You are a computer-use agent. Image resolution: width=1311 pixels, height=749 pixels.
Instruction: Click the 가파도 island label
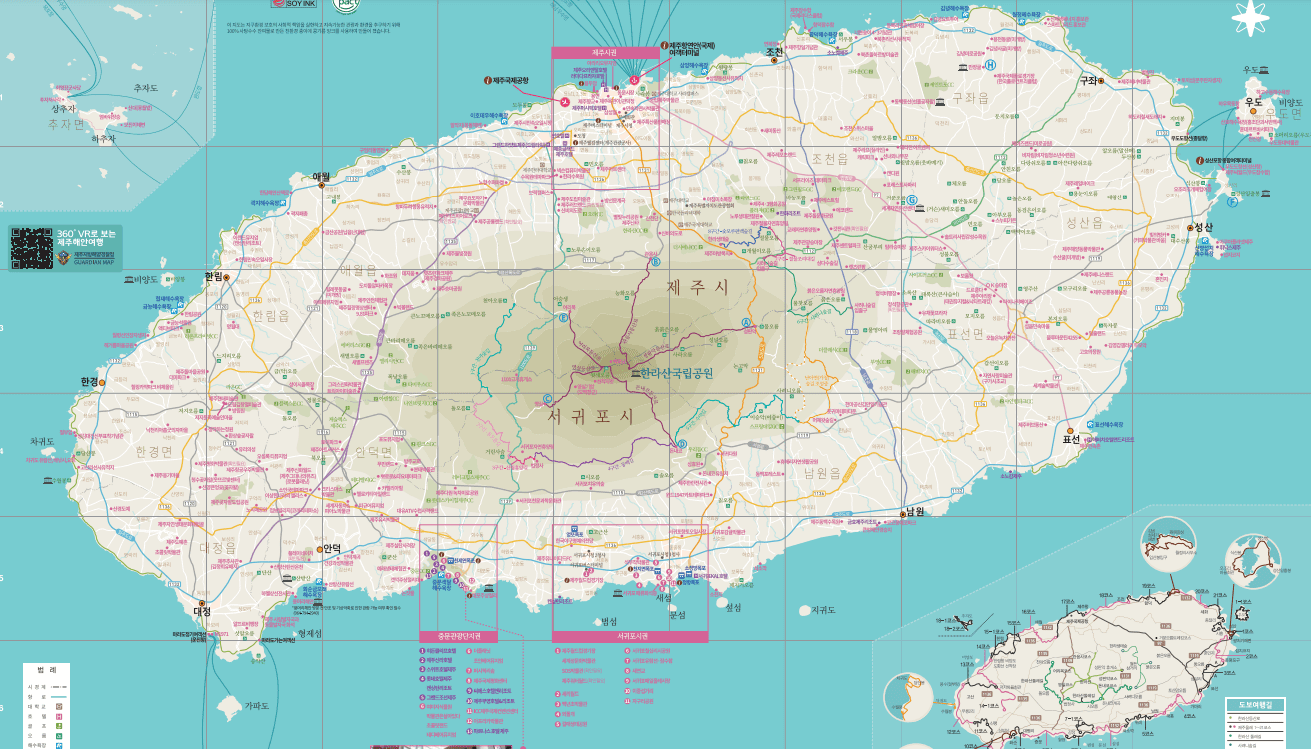click(x=257, y=706)
